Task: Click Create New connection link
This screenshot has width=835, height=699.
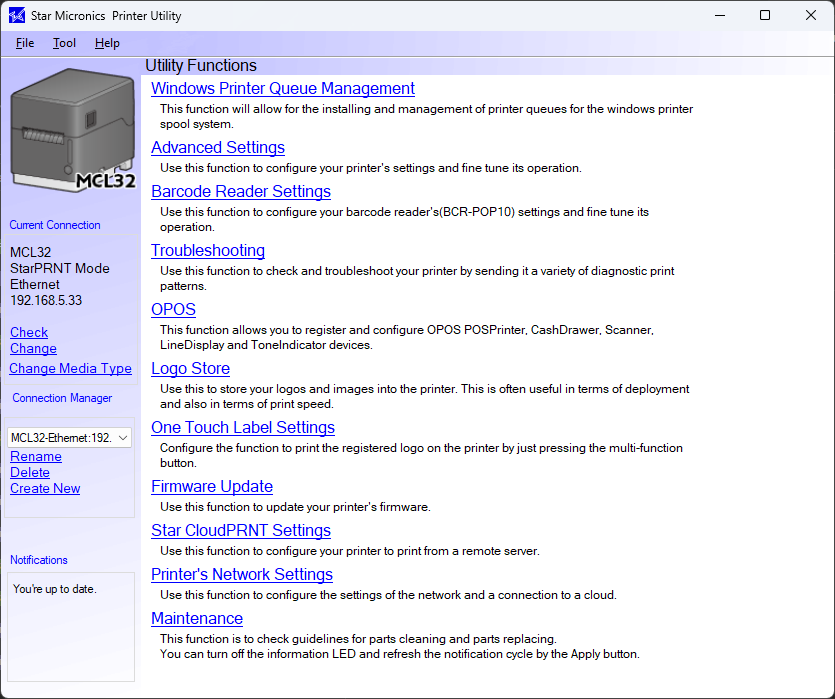Action: (x=45, y=489)
